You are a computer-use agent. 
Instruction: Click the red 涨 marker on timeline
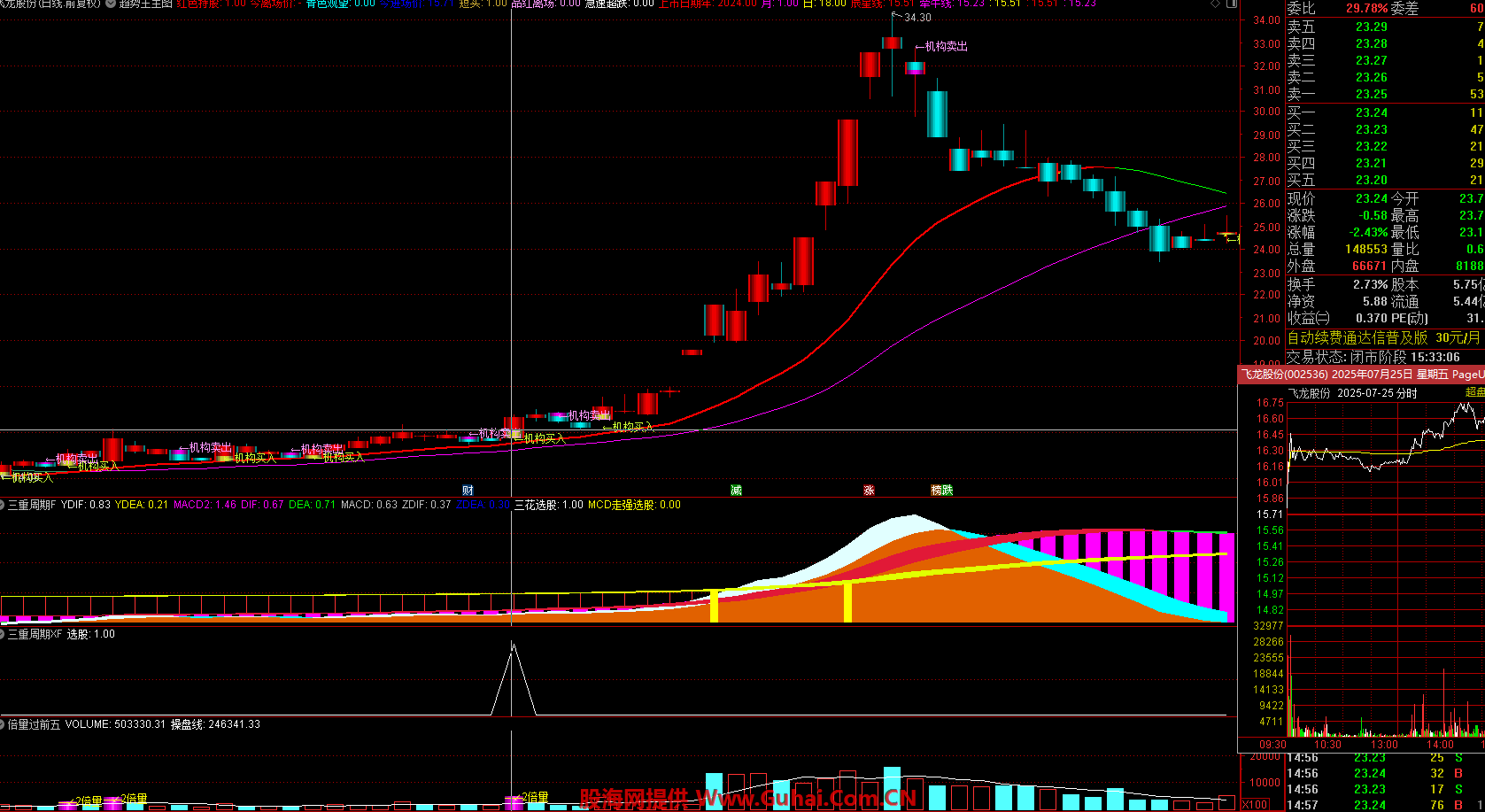coord(870,490)
